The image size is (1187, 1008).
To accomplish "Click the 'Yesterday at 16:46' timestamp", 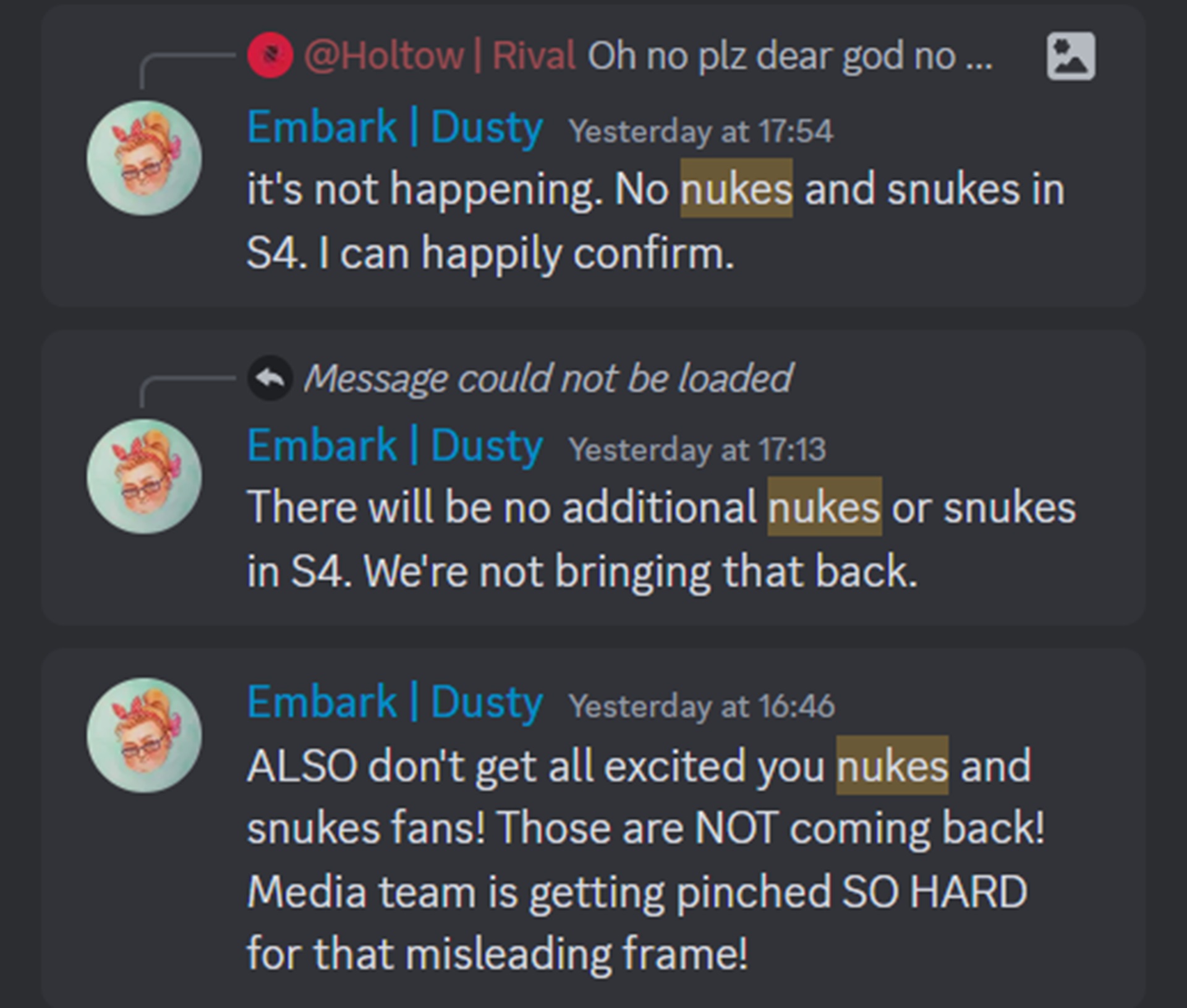I will pos(702,706).
